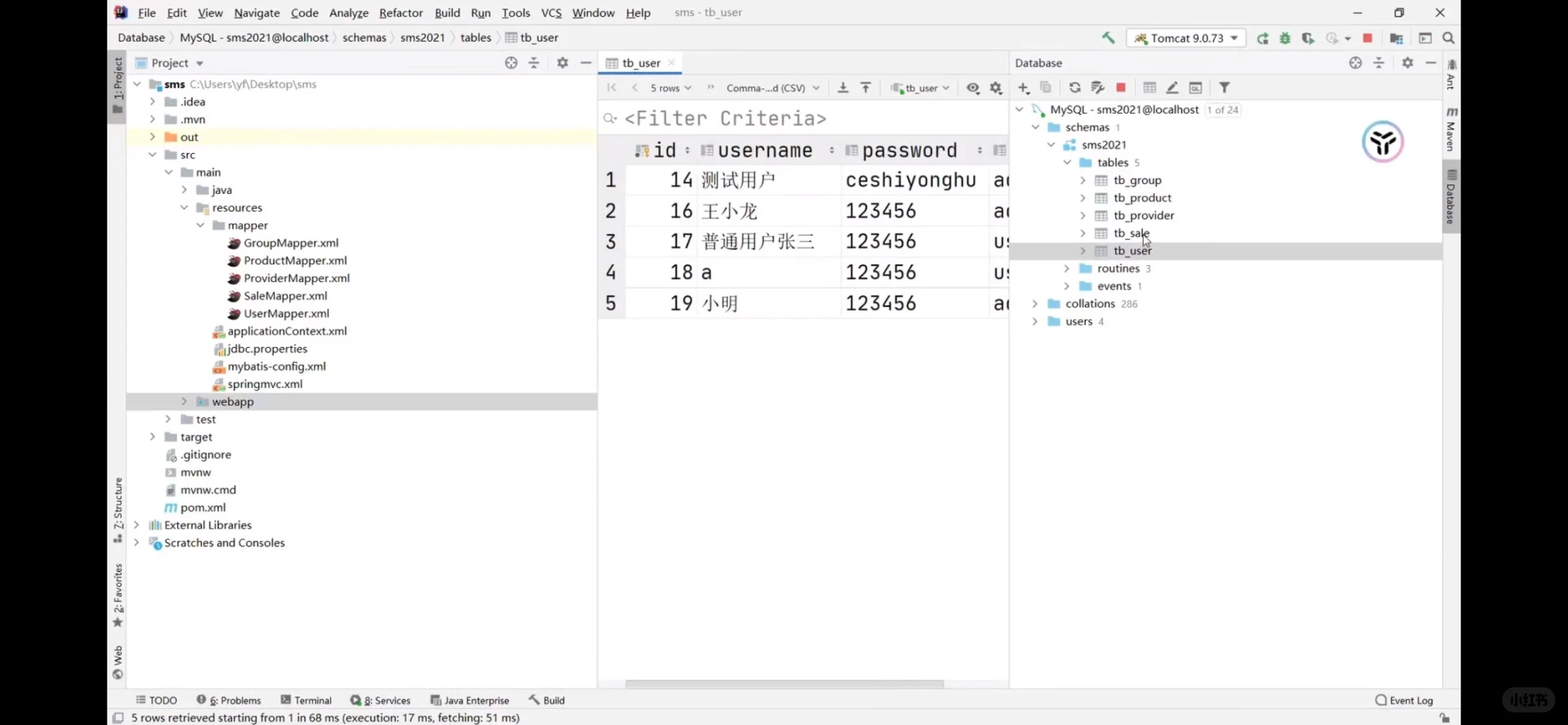Click the Build project hammer icon
This screenshot has height=725, width=1568.
(1108, 38)
